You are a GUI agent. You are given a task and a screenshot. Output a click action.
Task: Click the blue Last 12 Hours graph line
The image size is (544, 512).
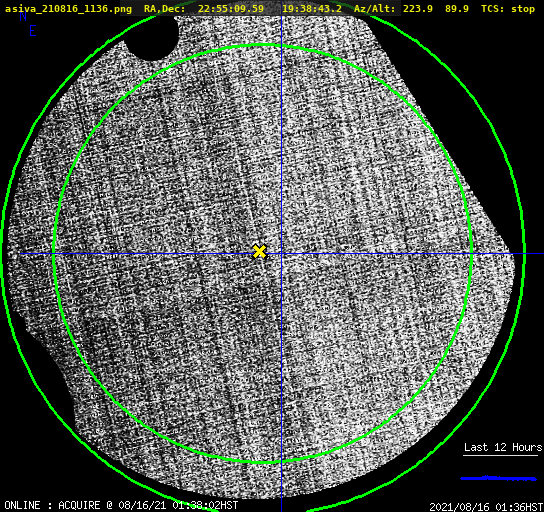click(x=498, y=478)
